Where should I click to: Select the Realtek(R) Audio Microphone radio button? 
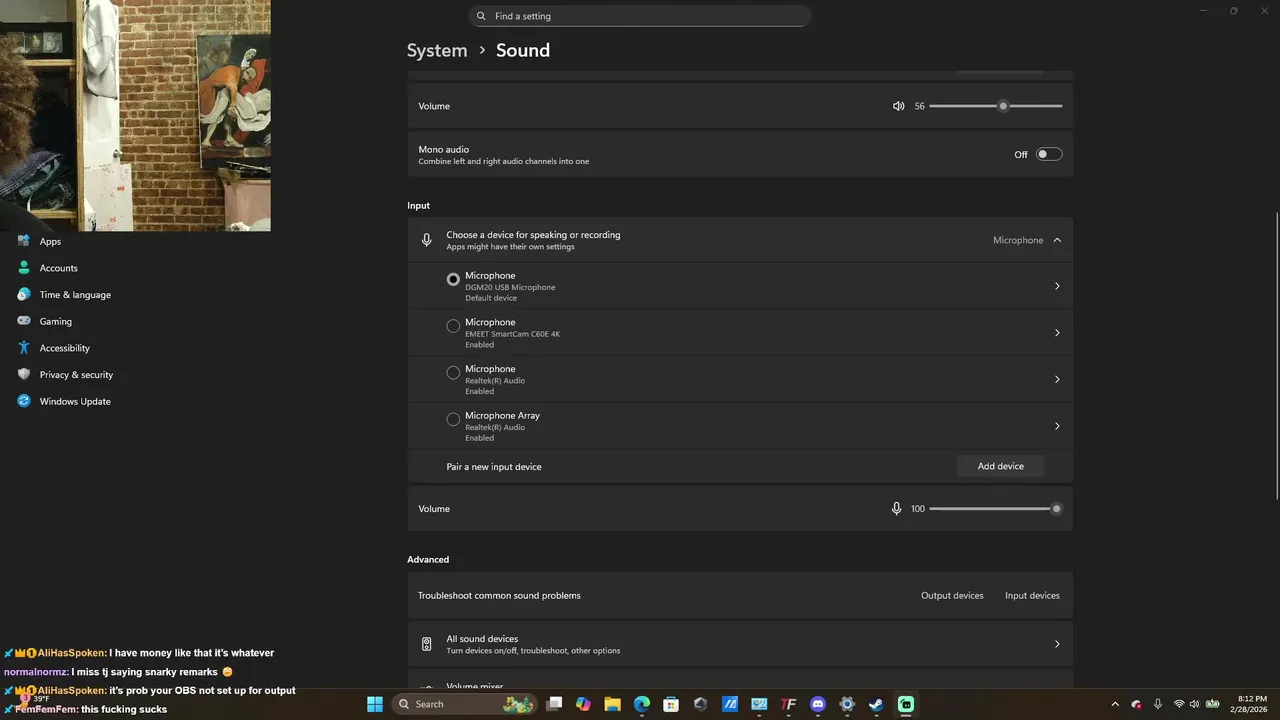pos(453,373)
